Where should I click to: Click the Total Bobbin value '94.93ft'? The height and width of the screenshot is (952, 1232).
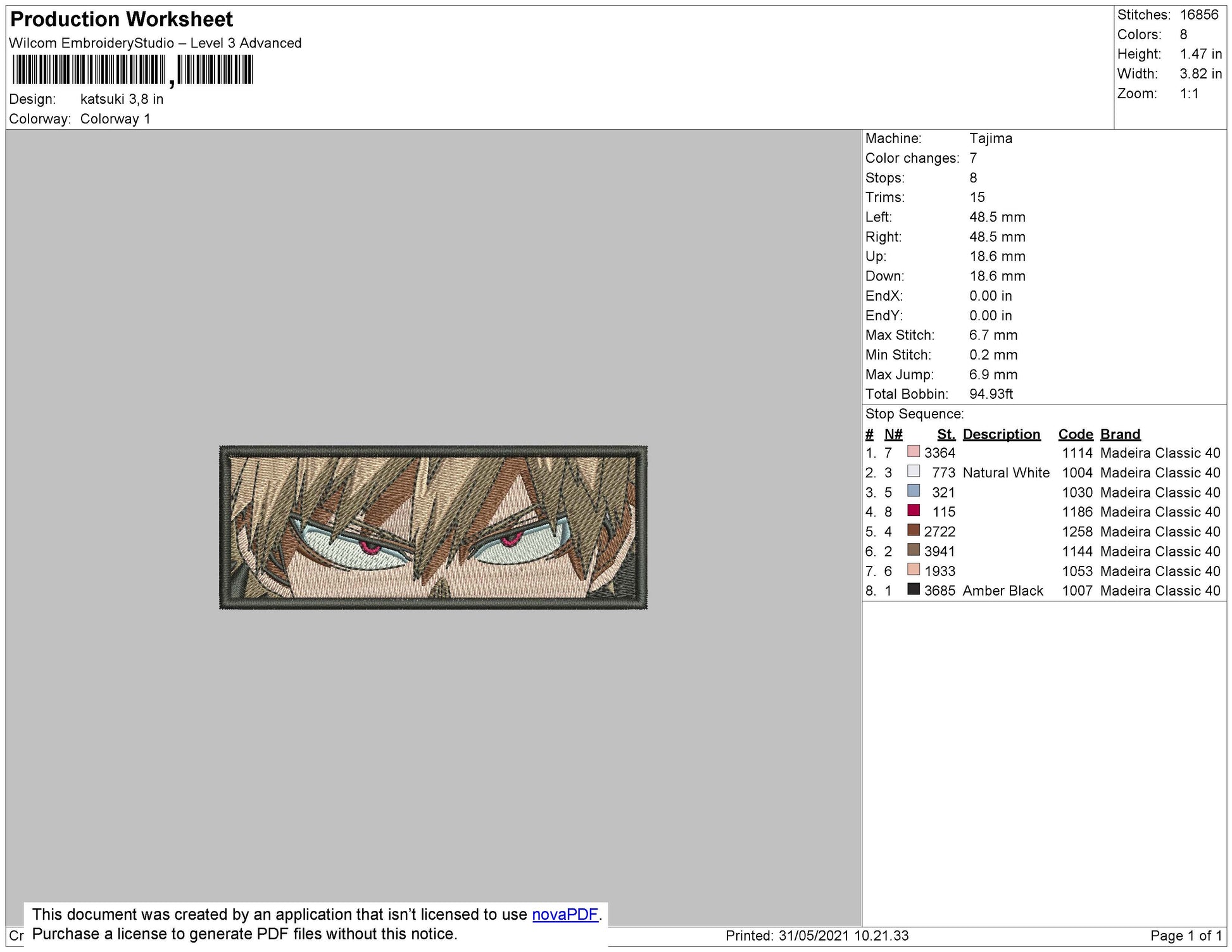click(x=991, y=394)
